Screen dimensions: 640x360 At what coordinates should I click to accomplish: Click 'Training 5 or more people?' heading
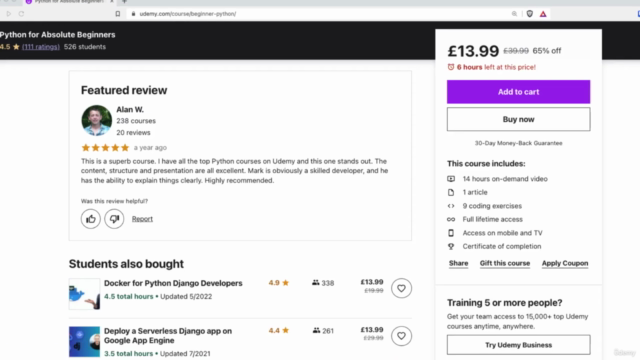(504, 303)
